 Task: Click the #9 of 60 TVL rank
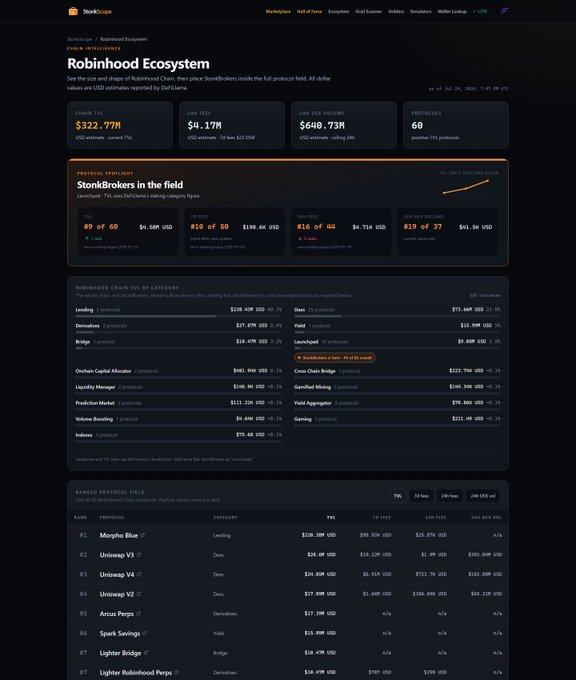[101, 226]
